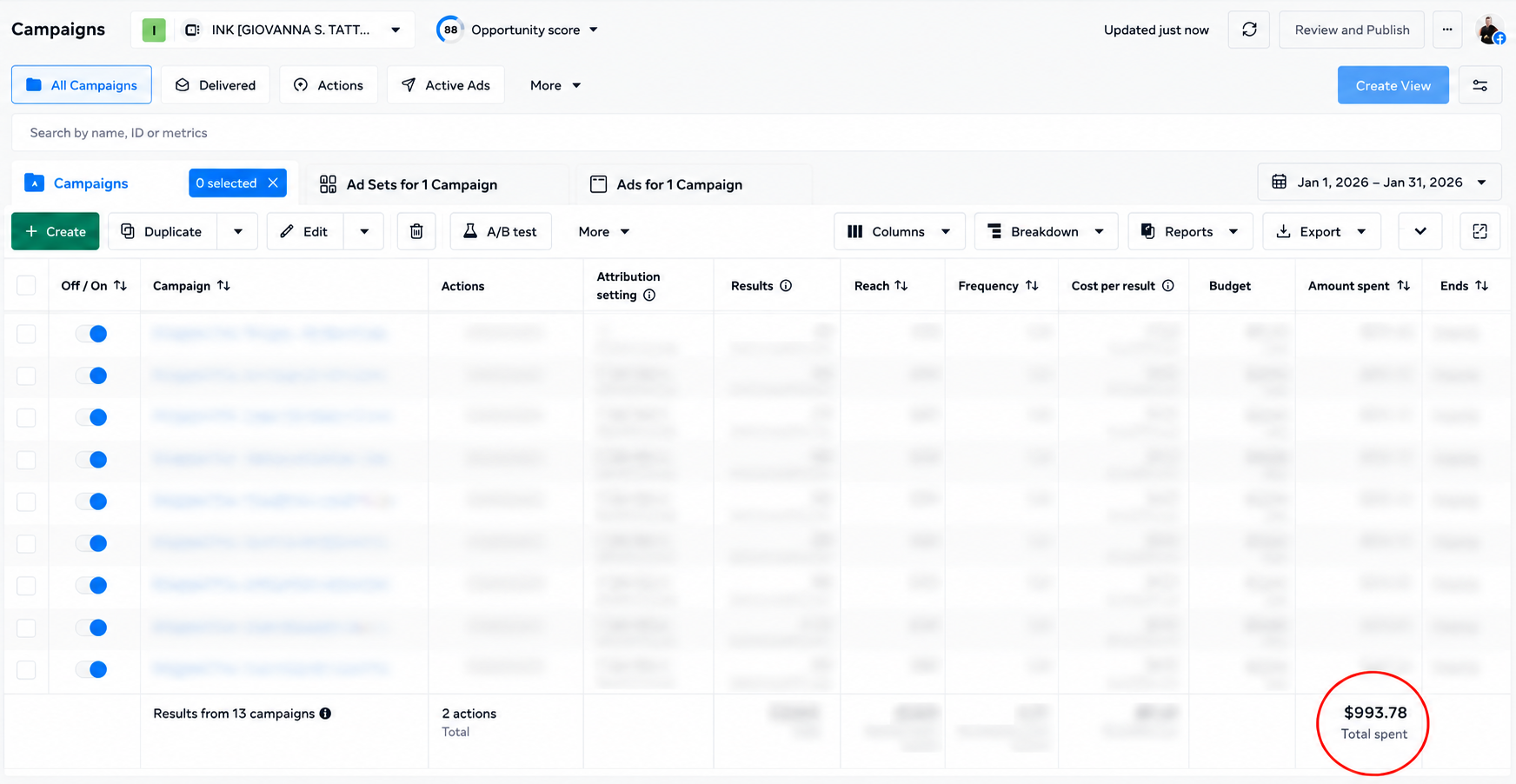This screenshot has height=784, width=1516.
Task: Click Review and Publish
Action: coord(1352,30)
